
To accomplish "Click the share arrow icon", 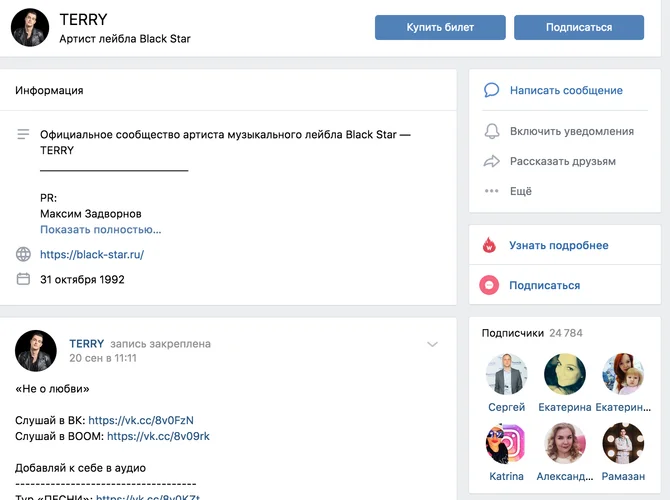I will tap(491, 161).
